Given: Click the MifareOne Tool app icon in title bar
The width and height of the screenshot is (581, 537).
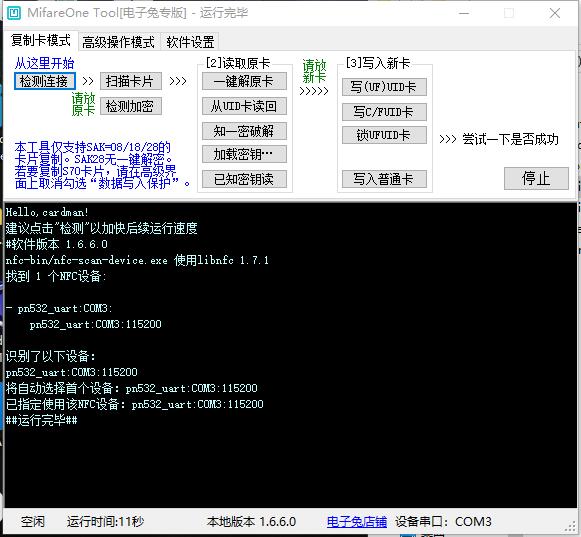Looking at the screenshot, I should click(14, 13).
